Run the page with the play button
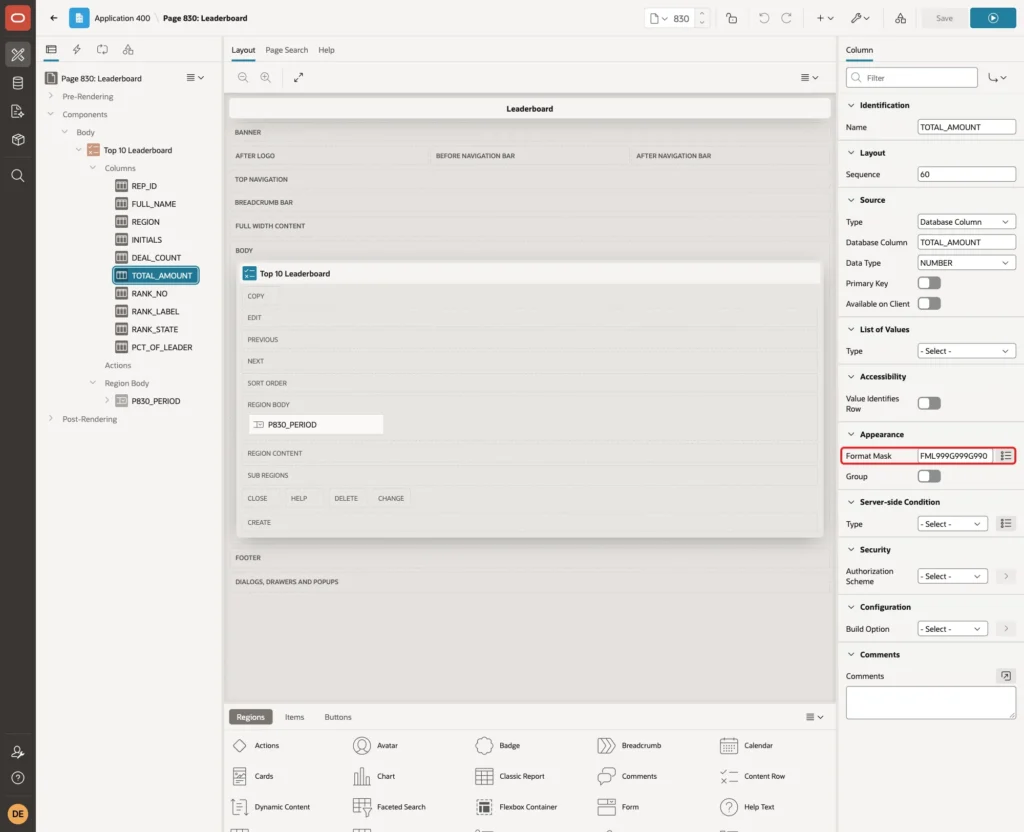The height and width of the screenshot is (832, 1024). [x=992, y=18]
